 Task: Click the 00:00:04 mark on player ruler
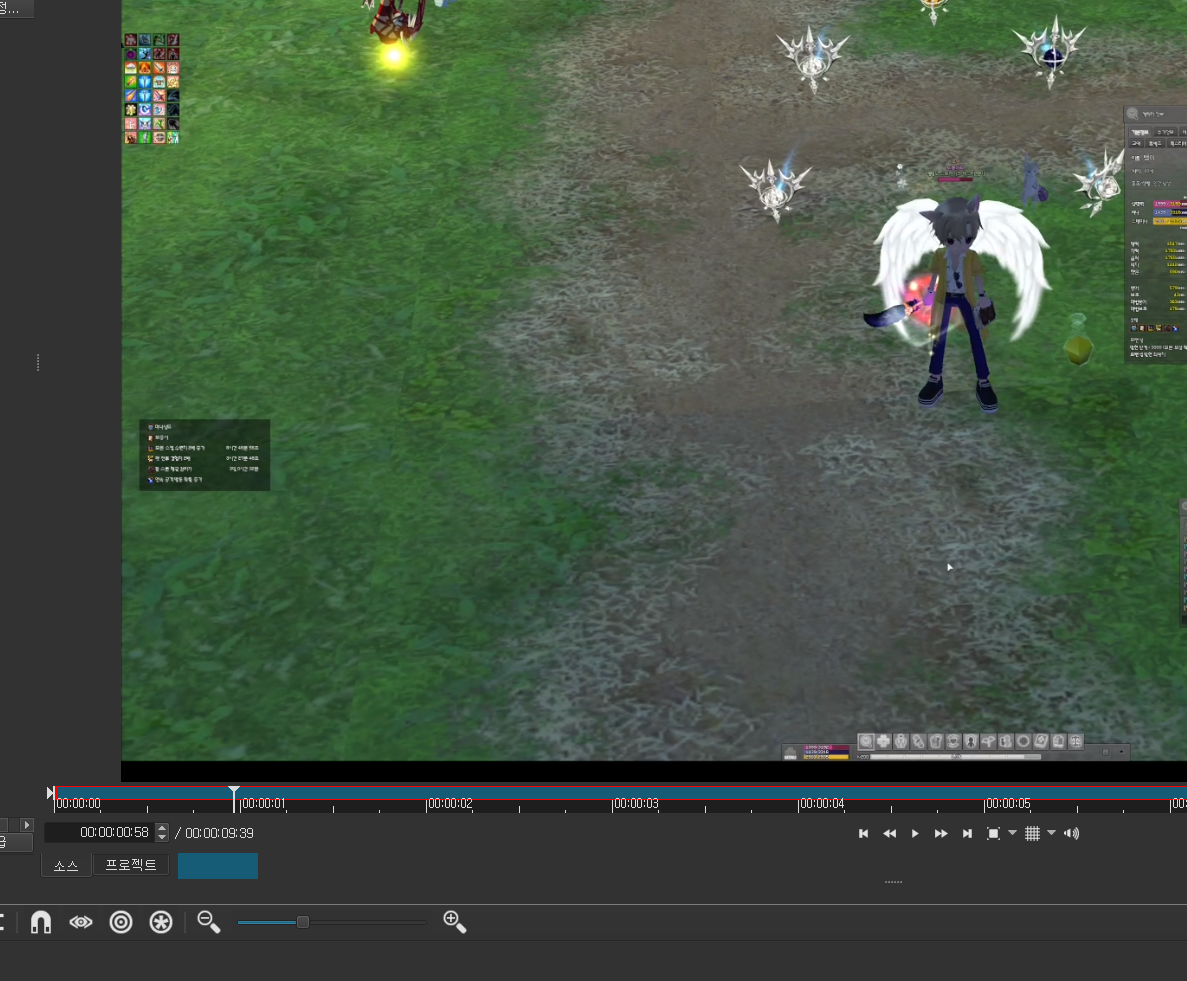[x=822, y=803]
